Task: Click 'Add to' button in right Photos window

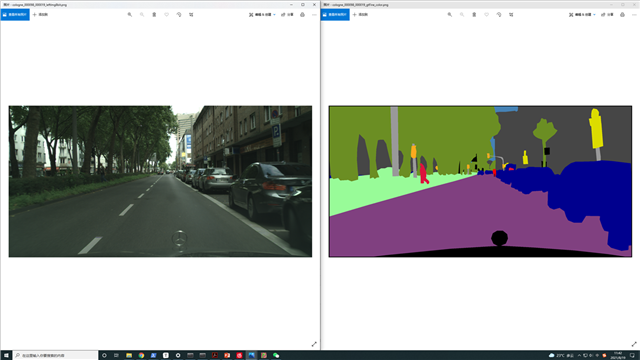Action: (360, 15)
